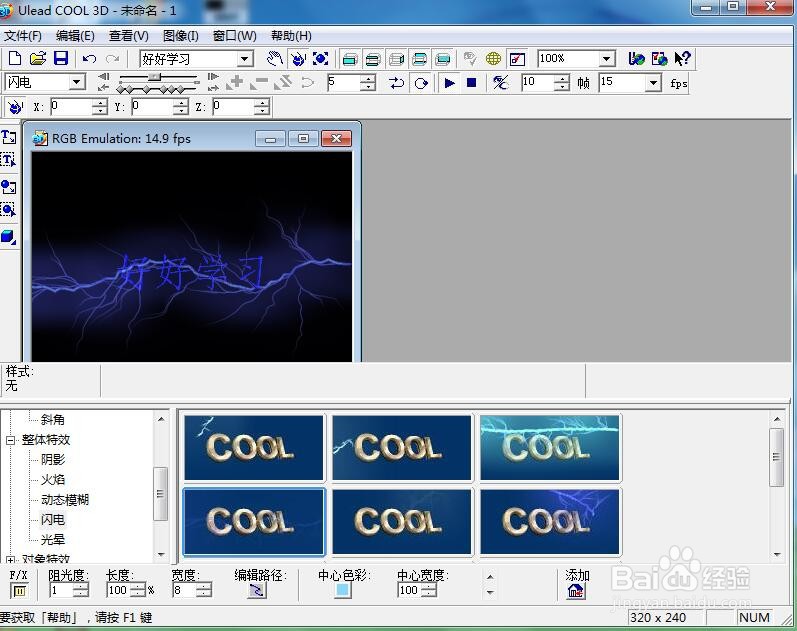Open the fps rate dropdown showing 15

653,83
